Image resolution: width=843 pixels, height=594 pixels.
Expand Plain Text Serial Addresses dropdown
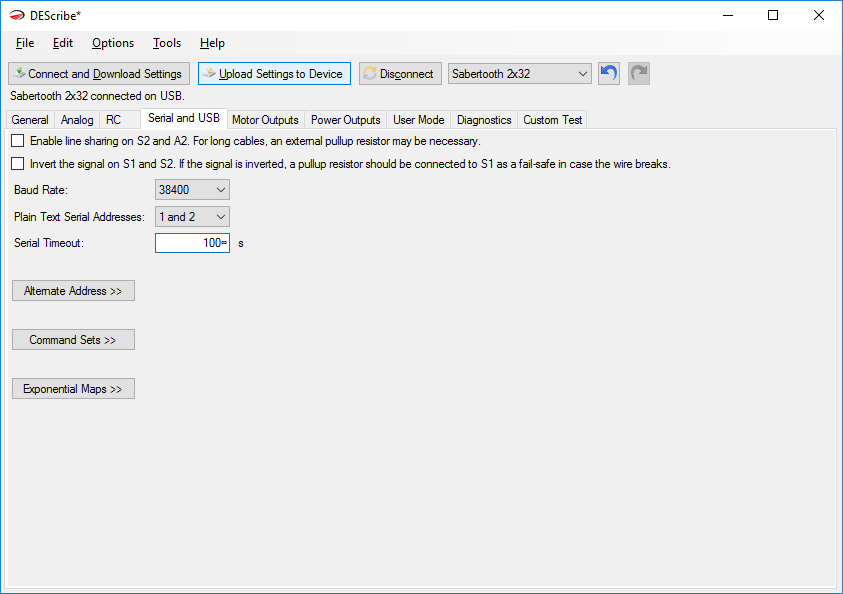(192, 217)
